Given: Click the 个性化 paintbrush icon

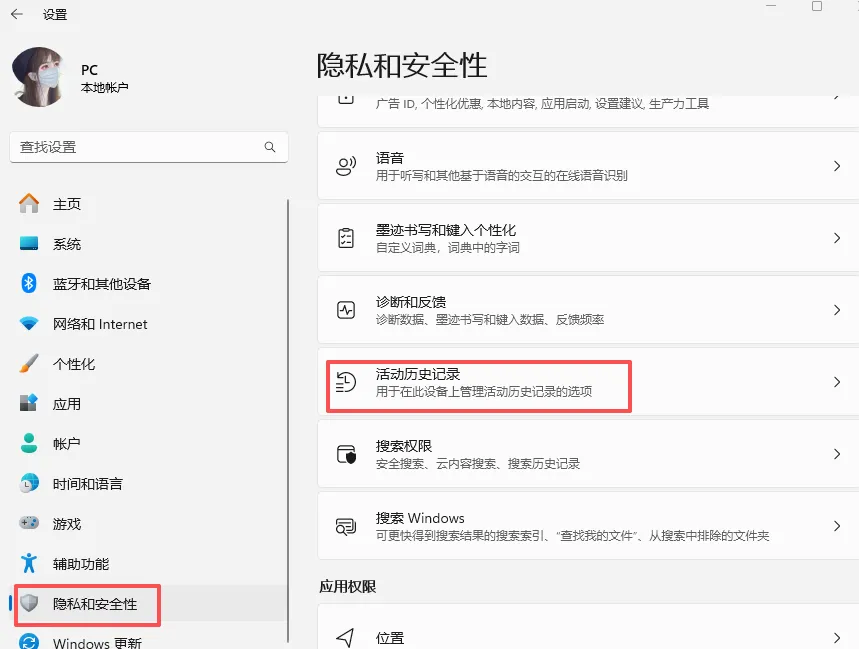Looking at the screenshot, I should (x=29, y=364).
